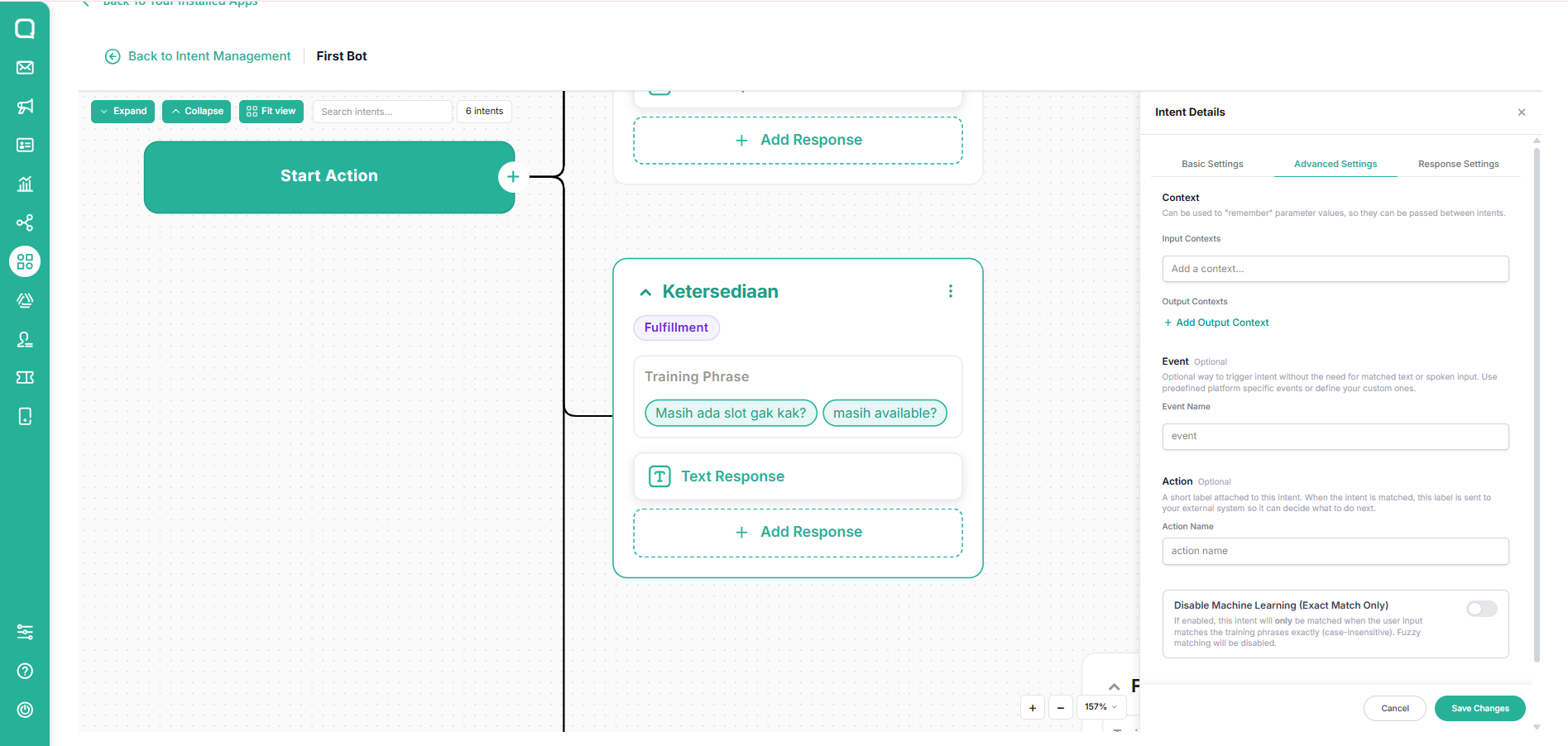Open the analytics chart icon in sidebar
The height and width of the screenshot is (746, 1568).
pyautogui.click(x=25, y=184)
